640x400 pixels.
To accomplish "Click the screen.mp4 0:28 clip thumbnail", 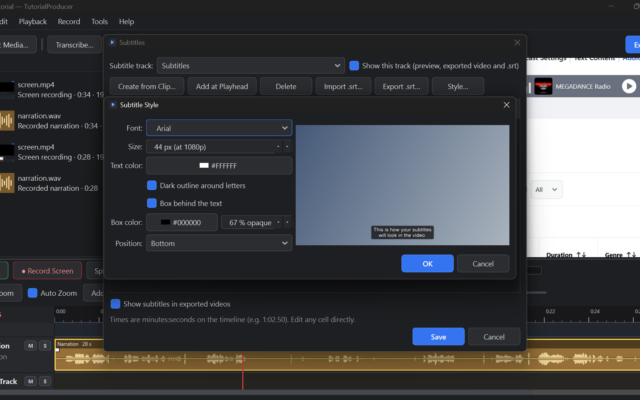I will (7, 152).
